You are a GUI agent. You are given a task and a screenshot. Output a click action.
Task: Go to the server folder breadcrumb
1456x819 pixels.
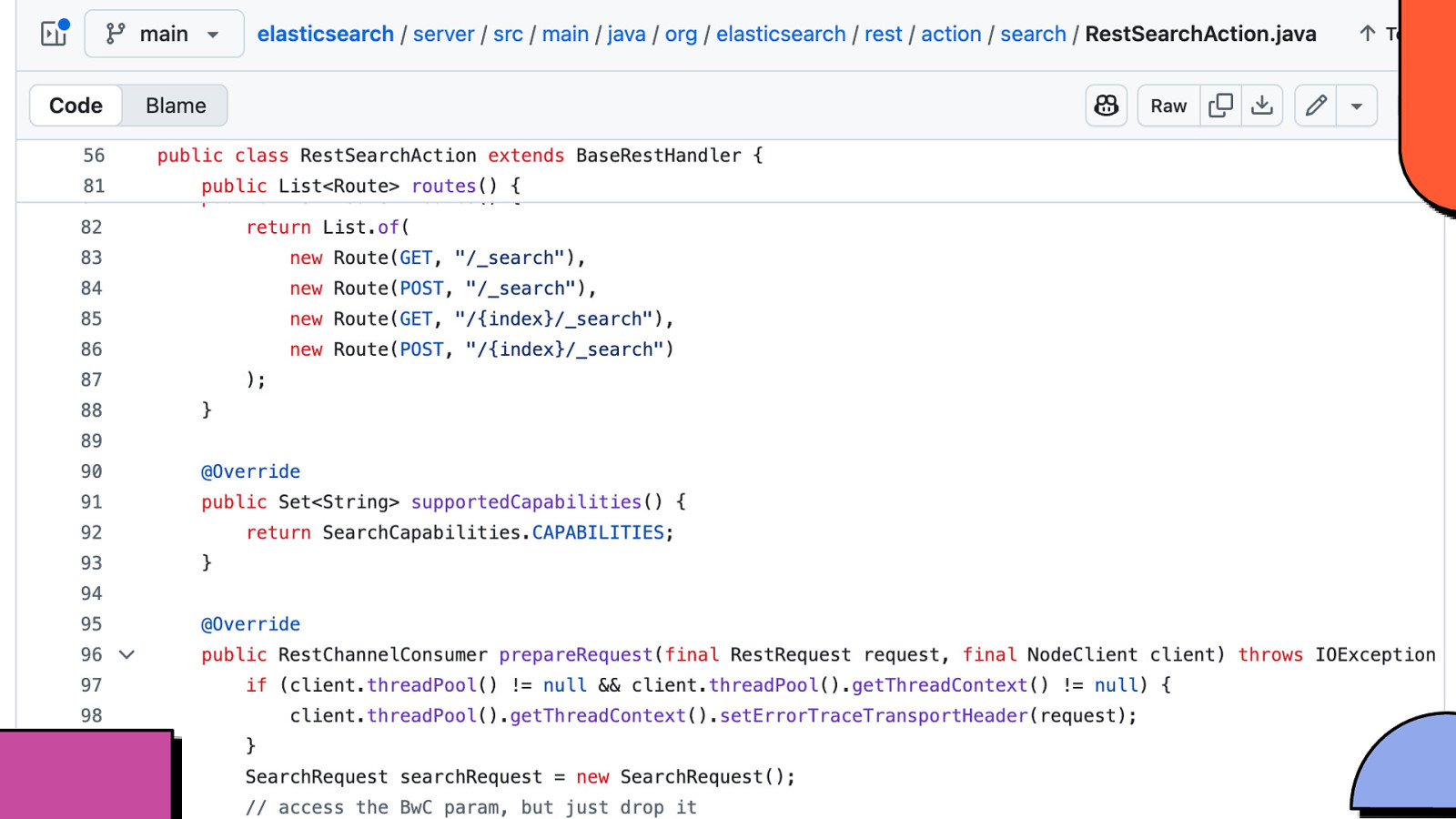443,34
